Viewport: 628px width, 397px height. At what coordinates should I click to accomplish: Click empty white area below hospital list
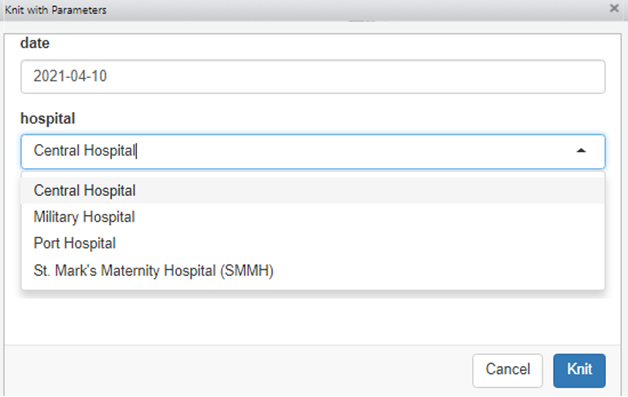(313, 320)
